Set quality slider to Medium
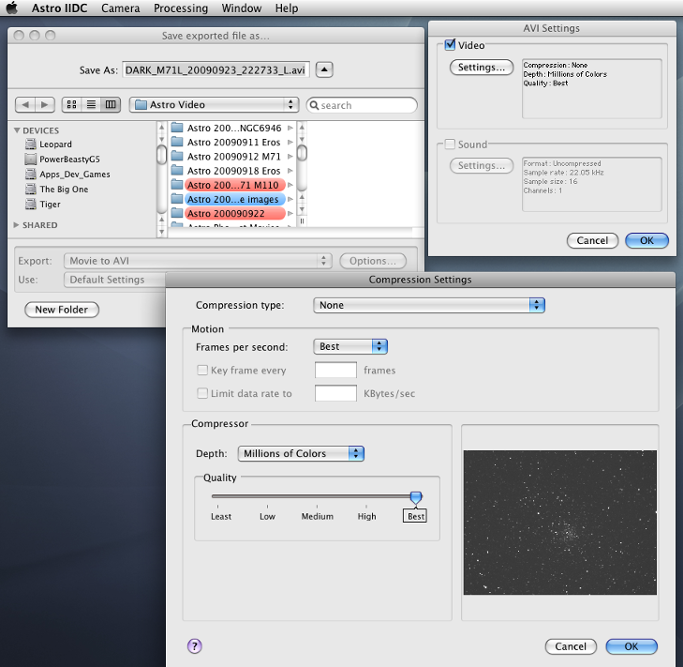The image size is (683, 667). pos(317,496)
